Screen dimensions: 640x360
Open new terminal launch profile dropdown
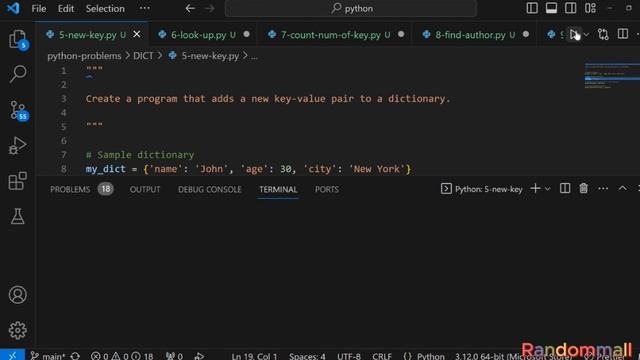click(x=547, y=189)
